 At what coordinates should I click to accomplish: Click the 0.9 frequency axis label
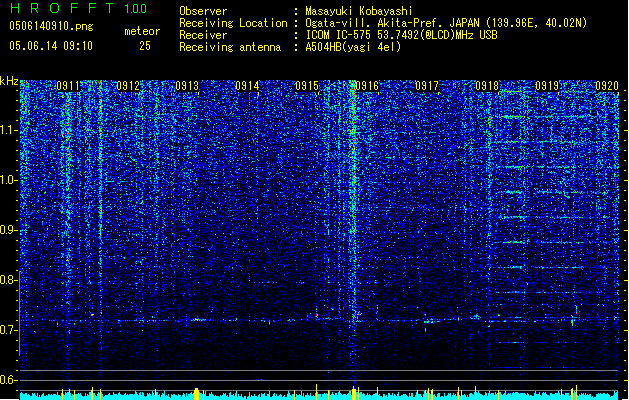point(8,230)
